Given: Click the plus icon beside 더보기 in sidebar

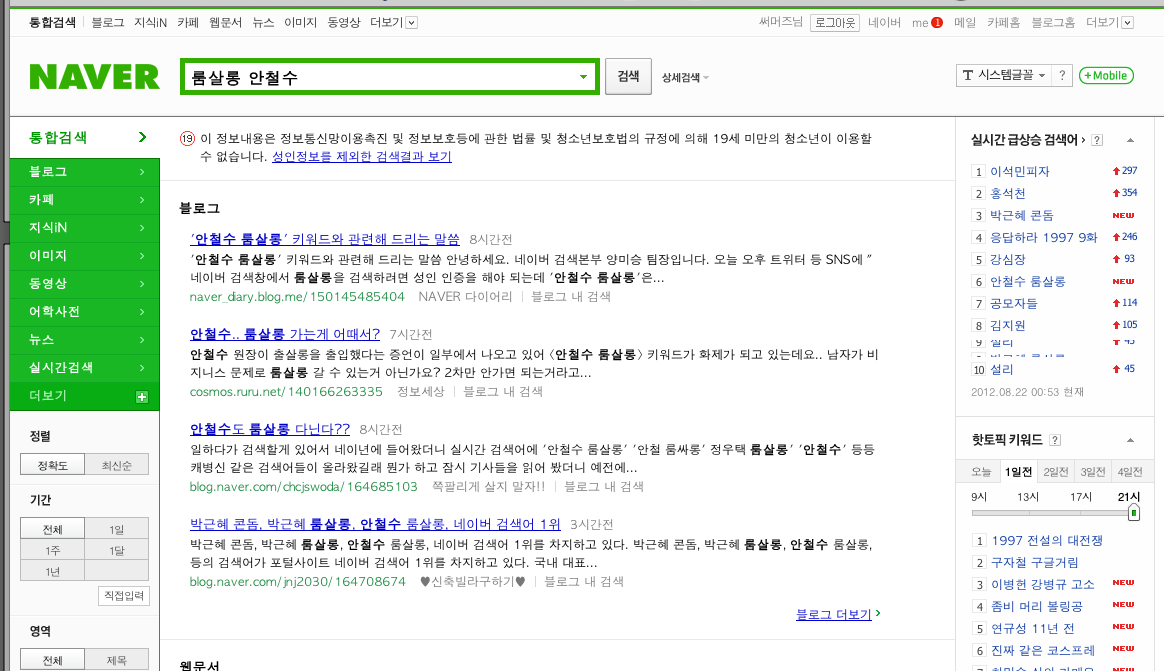Looking at the screenshot, I should (142, 396).
